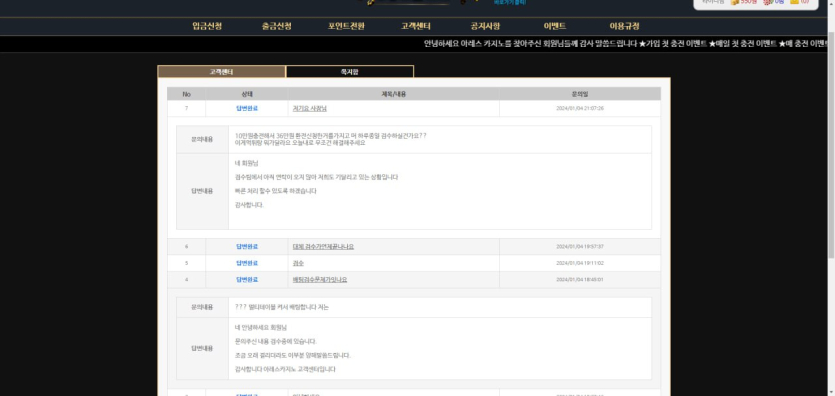The image size is (835, 396).
Task: Click 답변완료 status of inquiry 7
Action: (x=247, y=108)
